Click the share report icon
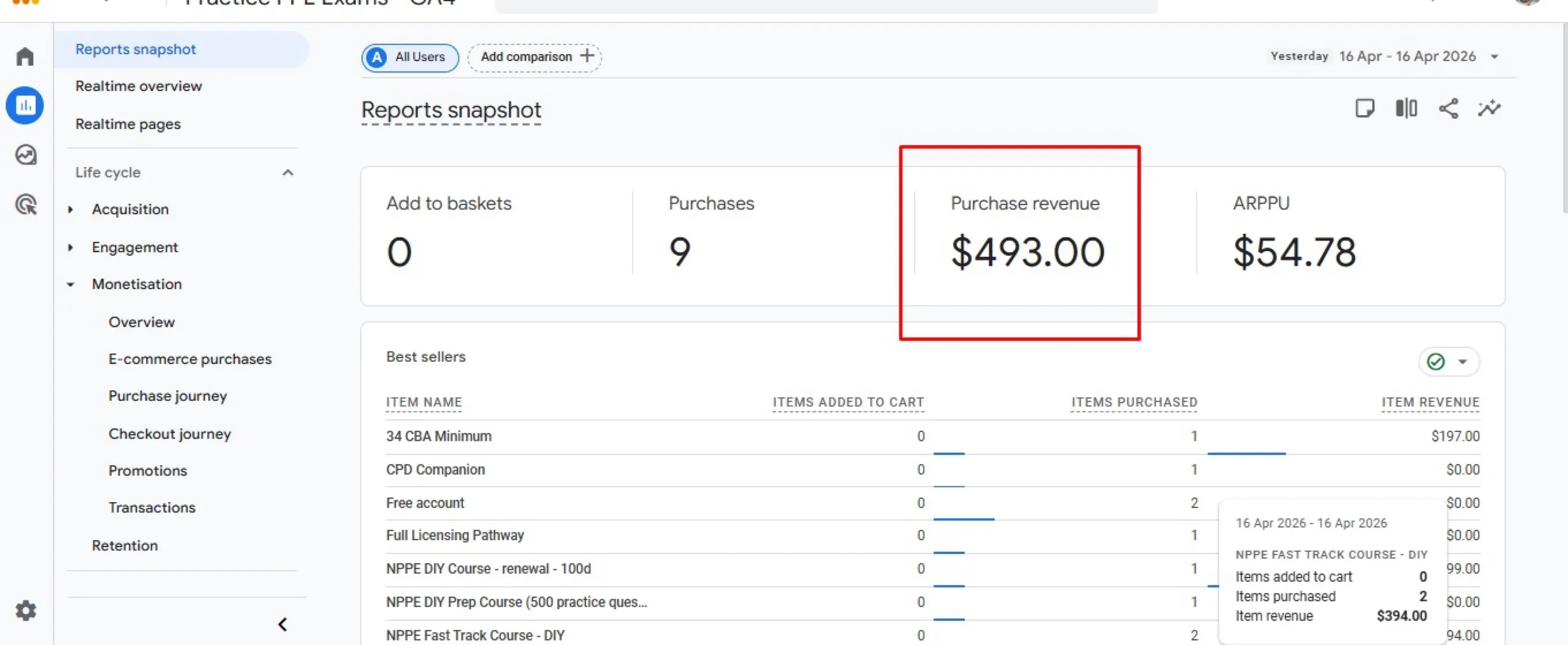The height and width of the screenshot is (645, 1568). (x=1448, y=108)
